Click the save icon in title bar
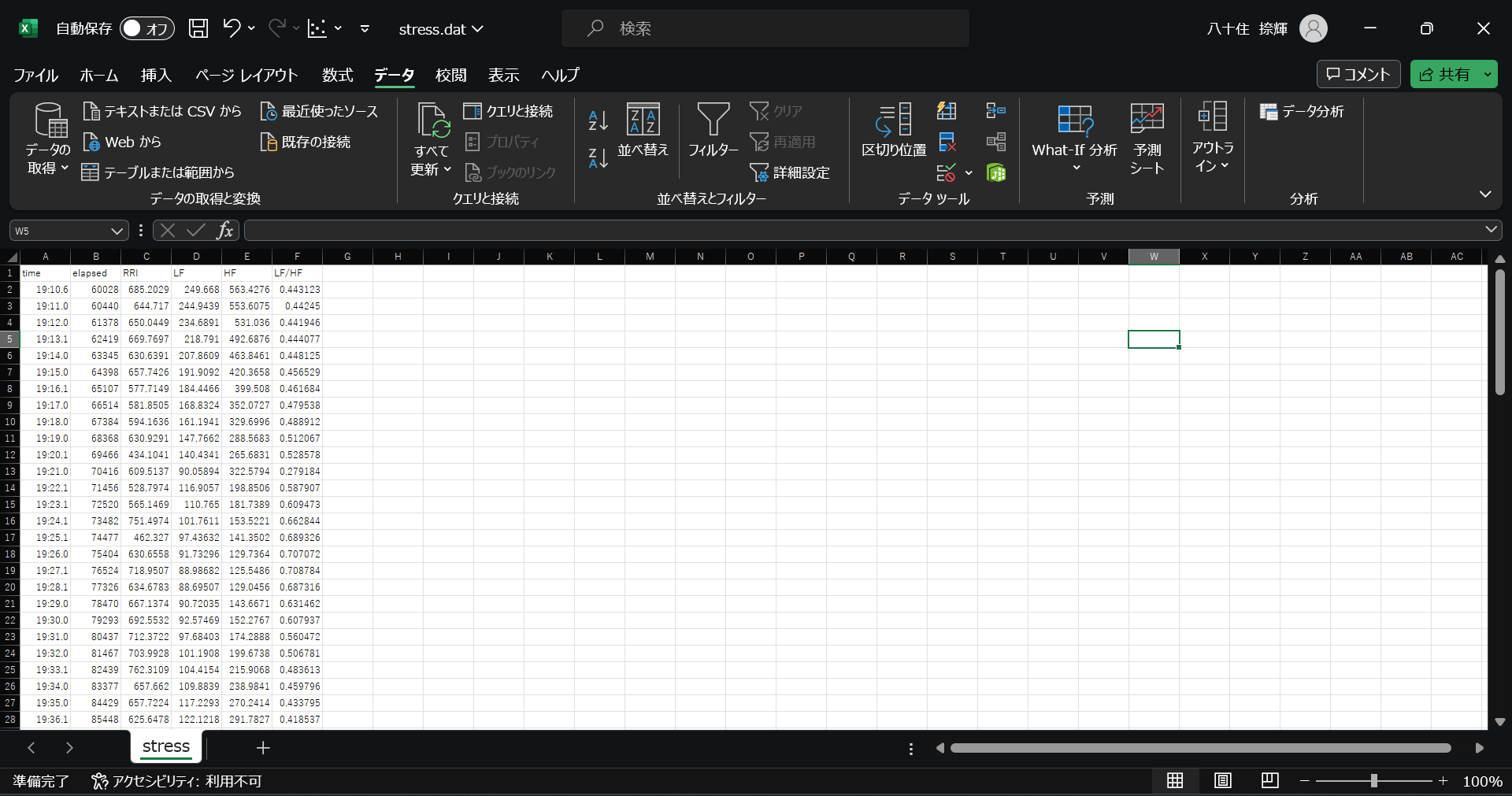The image size is (1512, 796). pyautogui.click(x=198, y=29)
